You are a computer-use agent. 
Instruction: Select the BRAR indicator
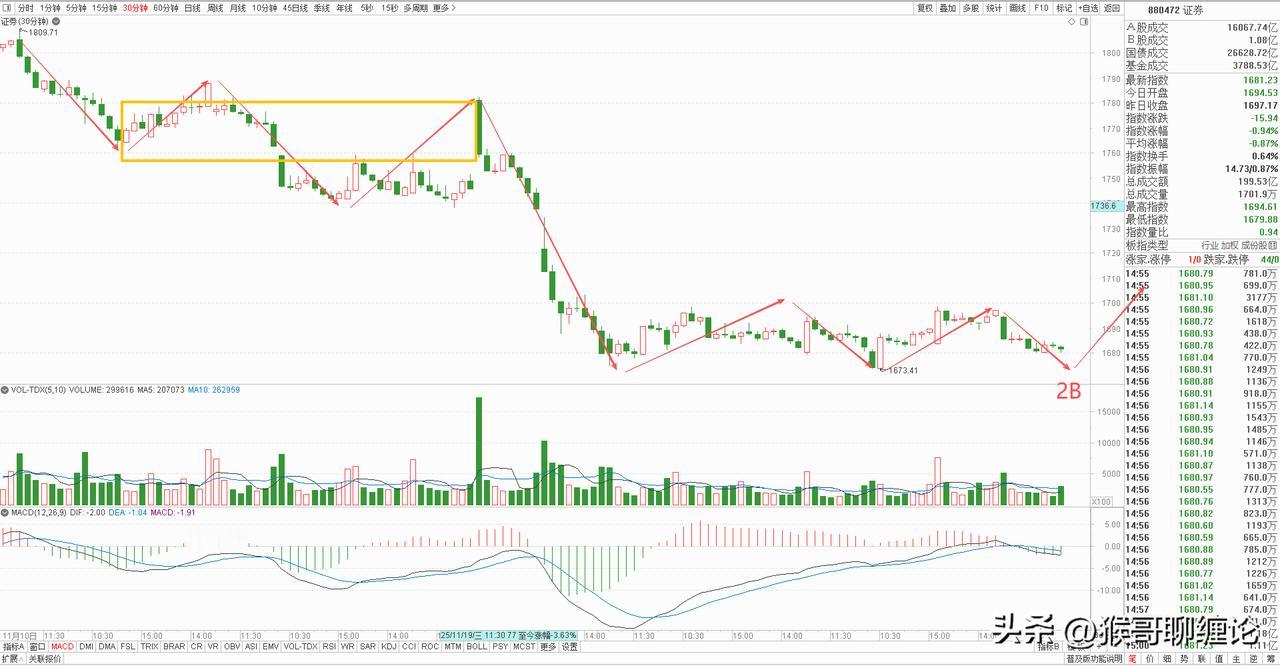point(174,646)
